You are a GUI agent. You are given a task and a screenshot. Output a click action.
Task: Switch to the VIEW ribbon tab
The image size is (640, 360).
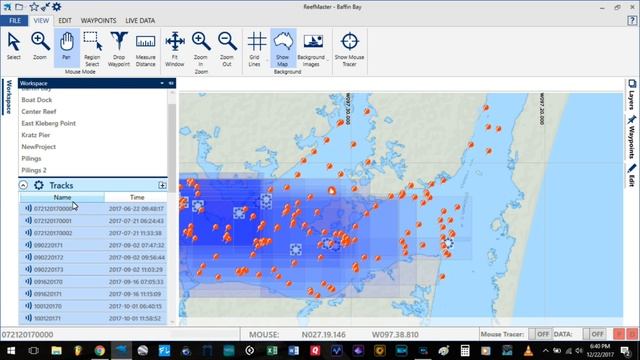click(41, 20)
